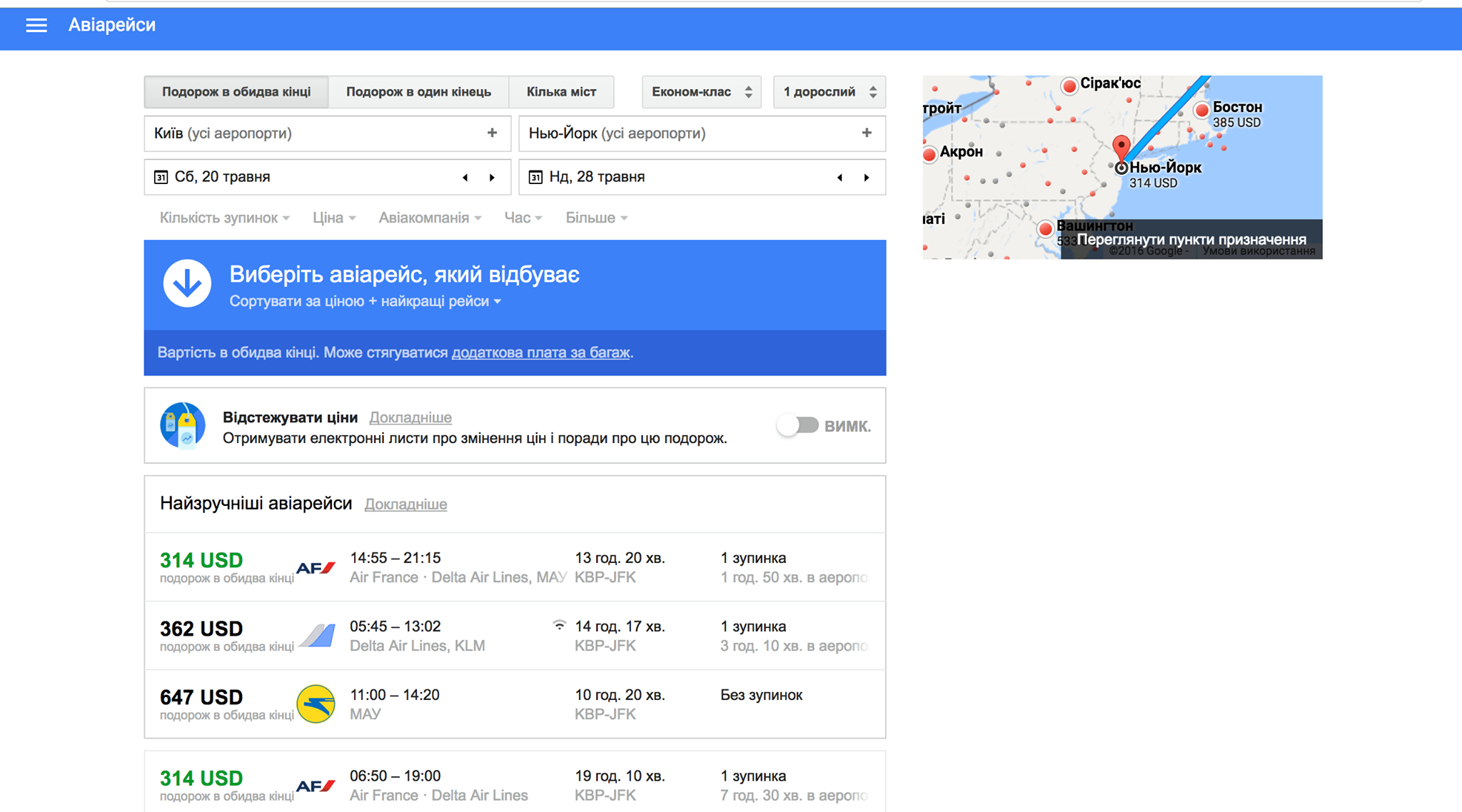Open the Економ-клас cabin class dropdown
Viewport: 1462px width, 812px height.
pos(701,92)
